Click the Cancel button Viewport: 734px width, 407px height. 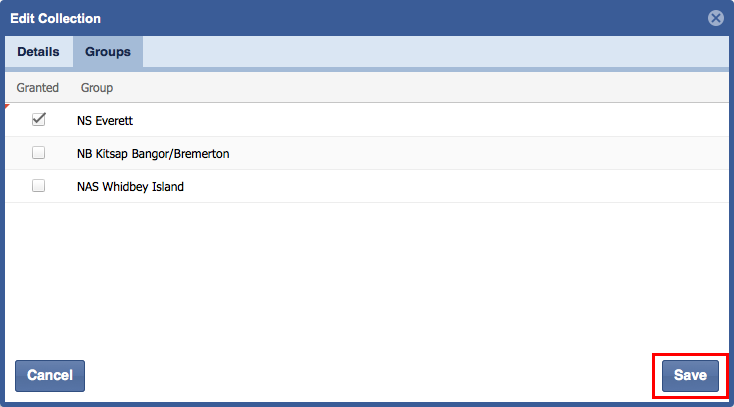tap(50, 375)
